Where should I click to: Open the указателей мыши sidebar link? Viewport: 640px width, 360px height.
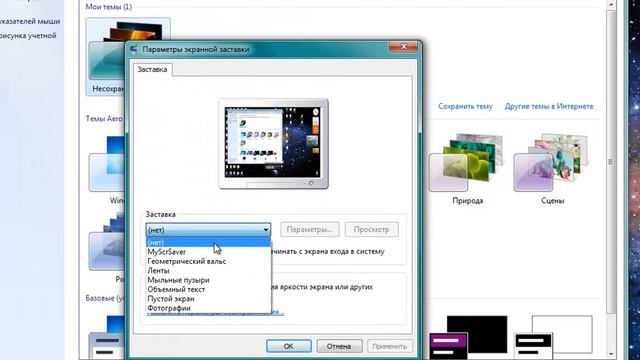[x=30, y=21]
